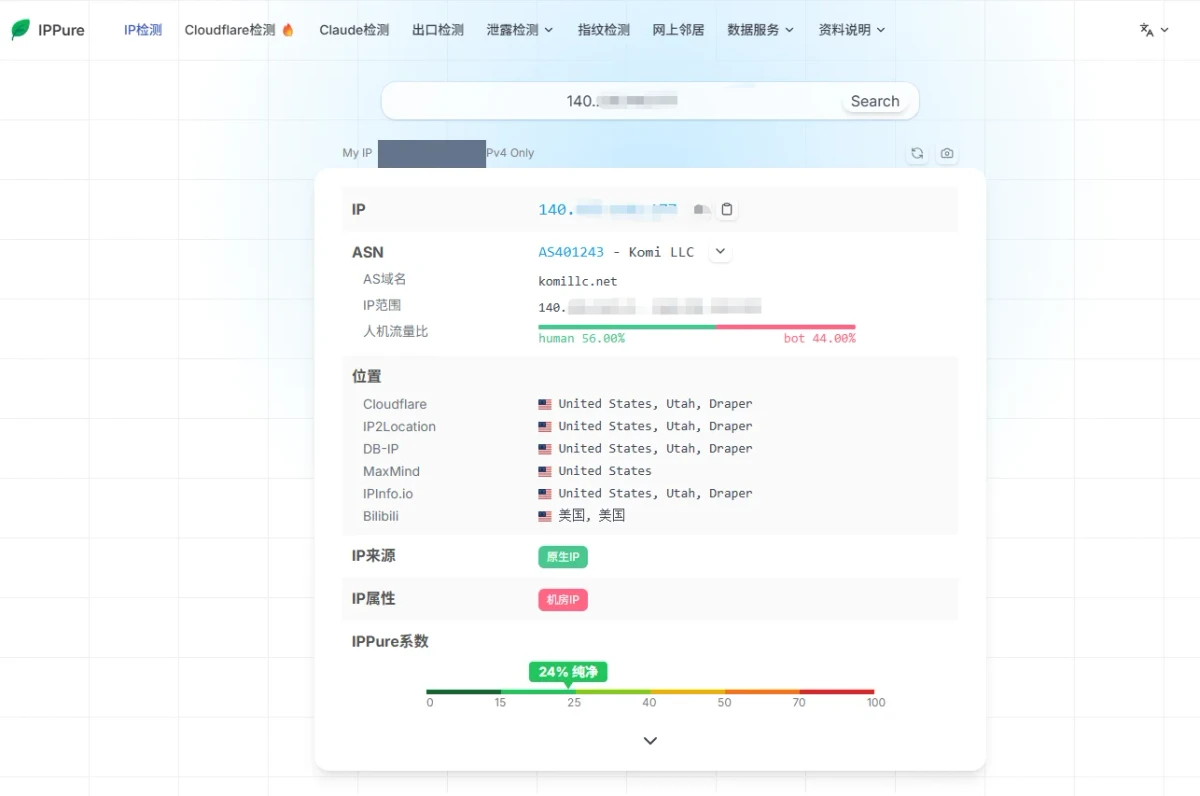Click the 'bot 44.00%' label

pyautogui.click(x=820, y=339)
